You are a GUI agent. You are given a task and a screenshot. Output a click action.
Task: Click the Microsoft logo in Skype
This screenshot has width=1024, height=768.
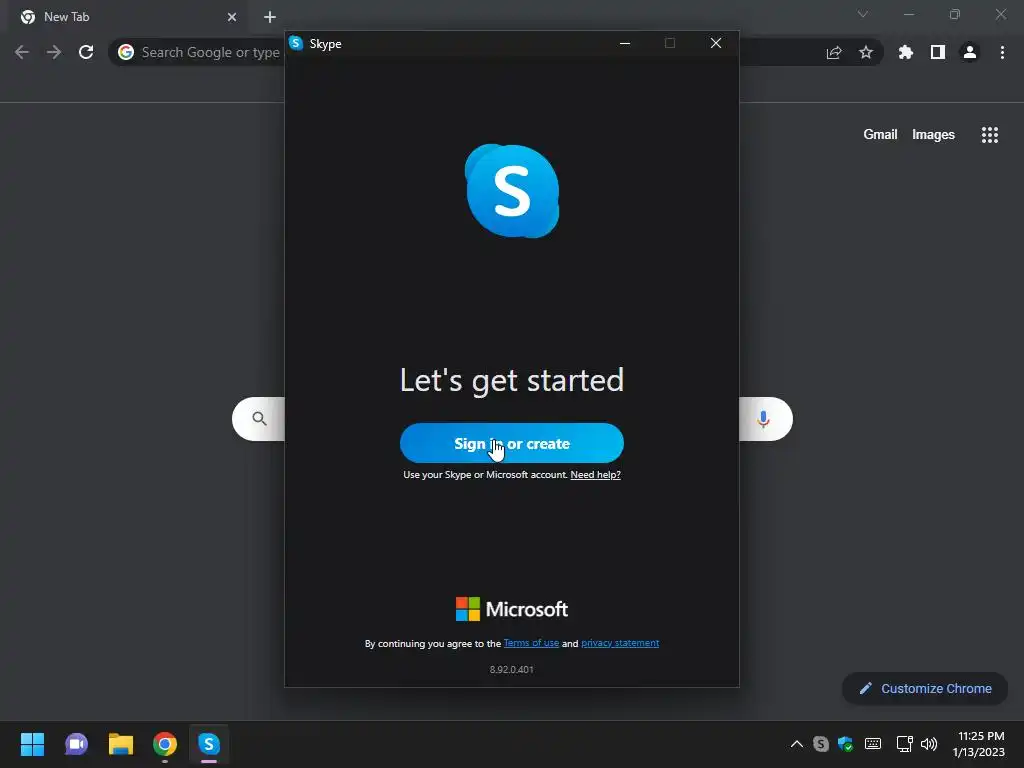511,609
